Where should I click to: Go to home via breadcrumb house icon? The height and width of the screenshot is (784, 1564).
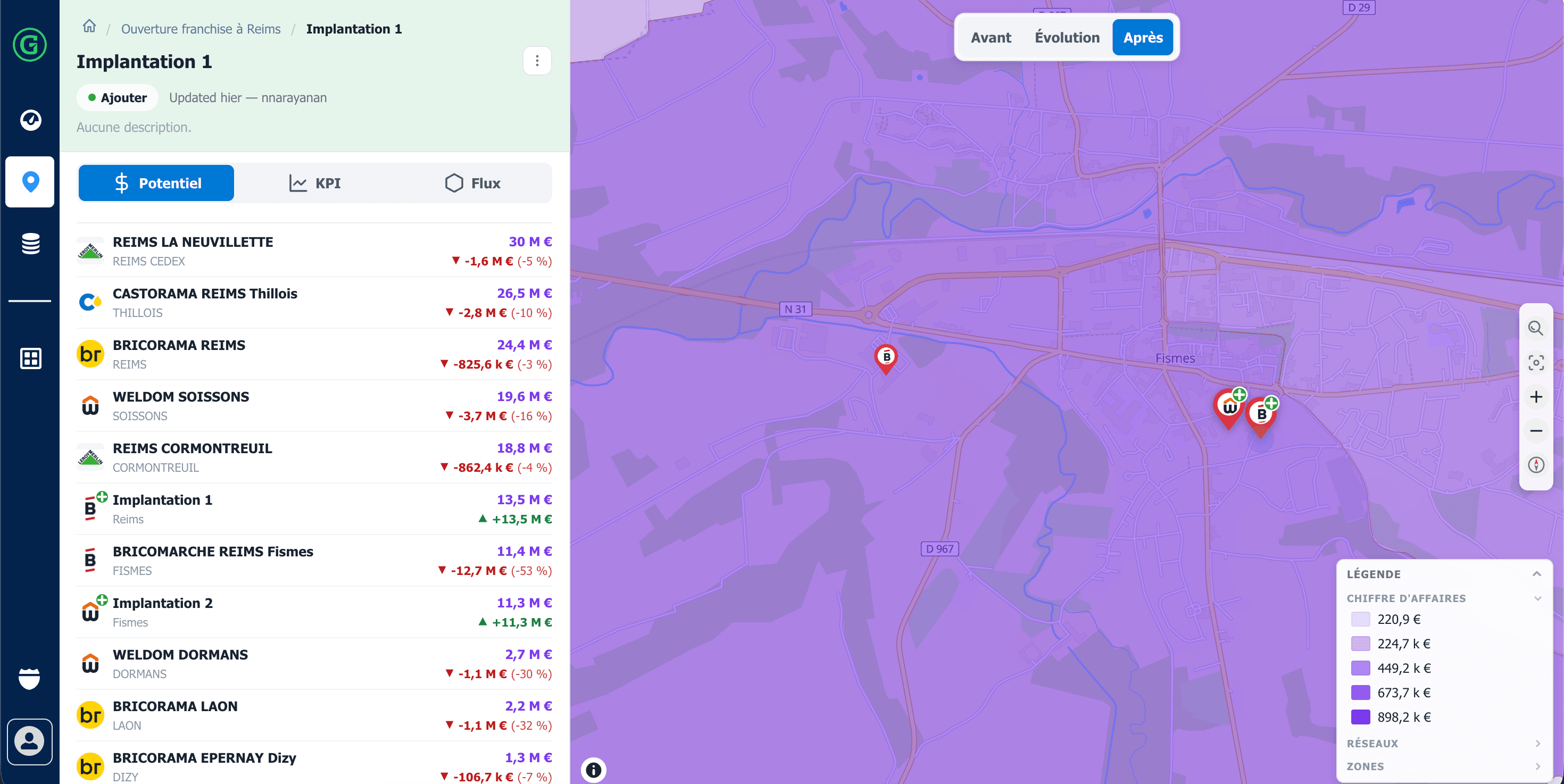(x=89, y=26)
